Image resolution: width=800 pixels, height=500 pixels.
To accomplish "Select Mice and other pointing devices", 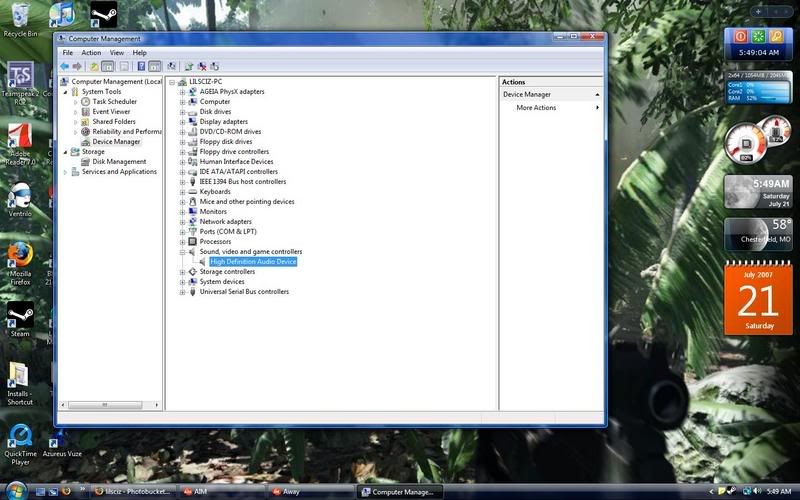I will [247, 202].
